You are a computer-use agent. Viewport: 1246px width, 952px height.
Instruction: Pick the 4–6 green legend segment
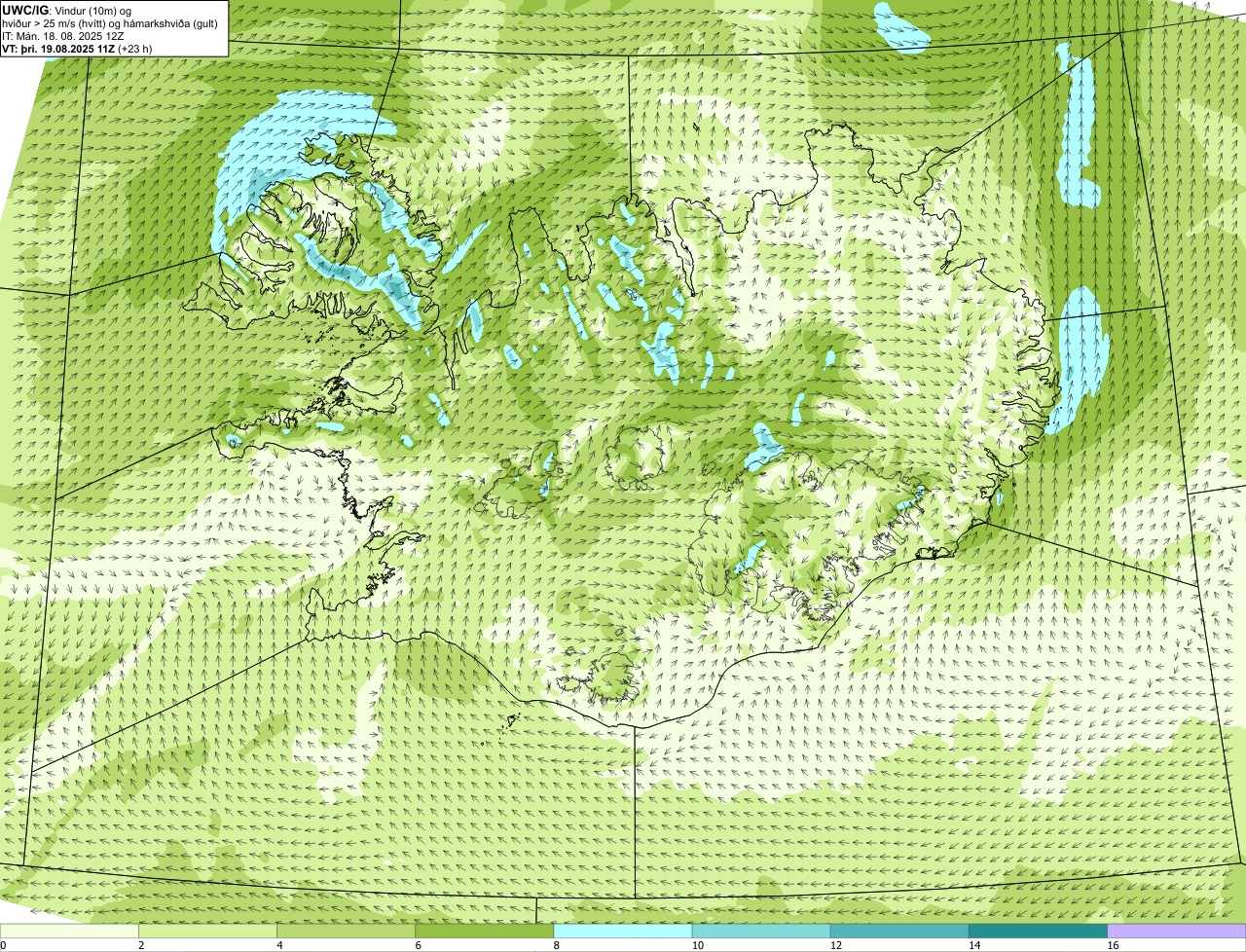tap(347, 931)
